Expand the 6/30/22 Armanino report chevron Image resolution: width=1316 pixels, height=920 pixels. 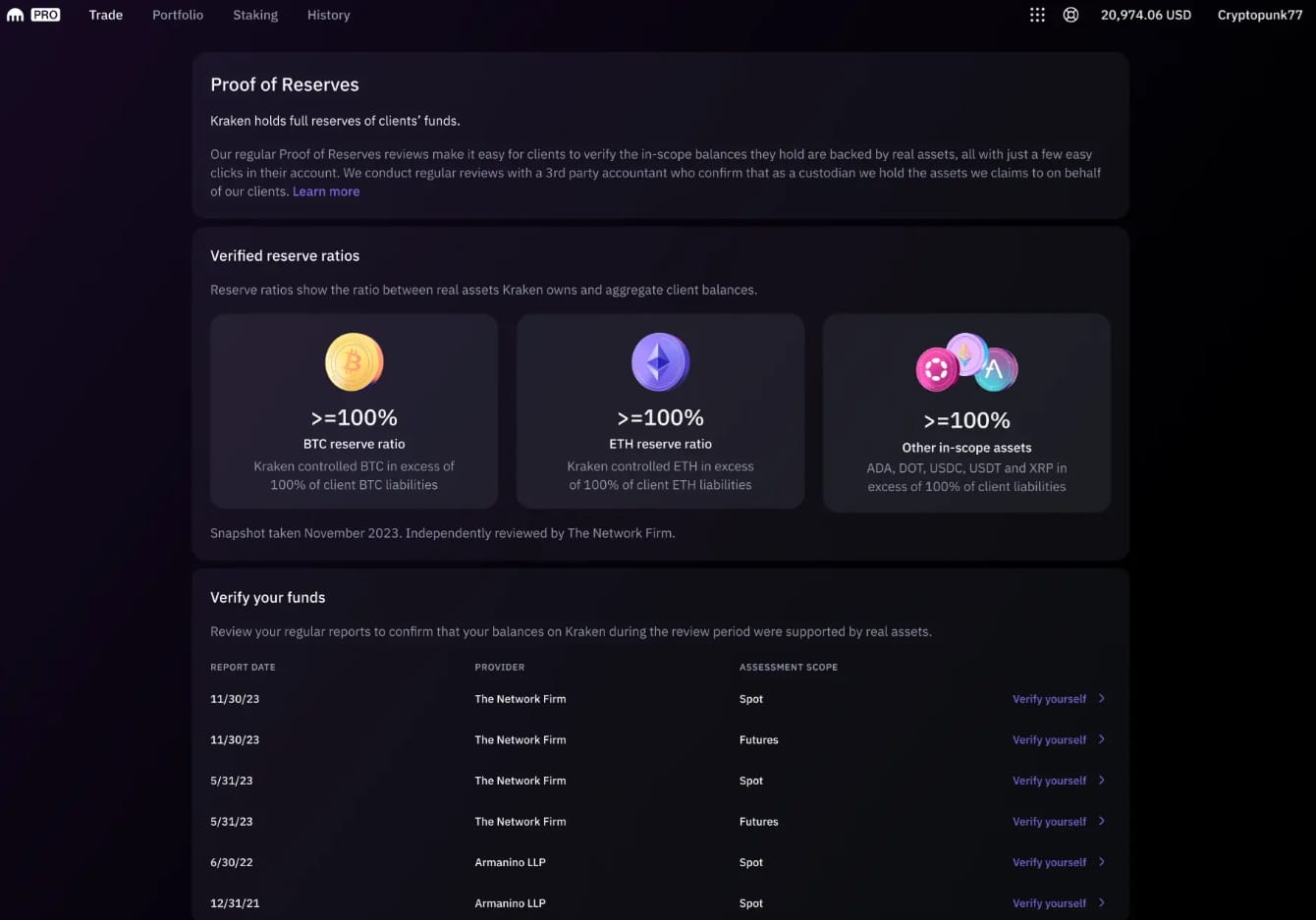(x=1102, y=862)
